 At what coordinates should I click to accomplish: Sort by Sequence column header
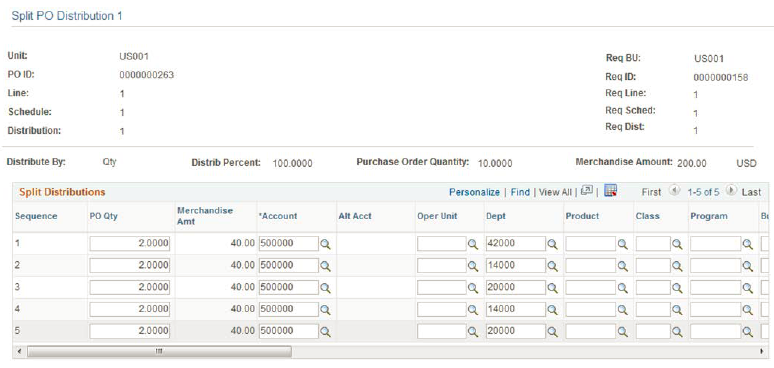coord(36,216)
